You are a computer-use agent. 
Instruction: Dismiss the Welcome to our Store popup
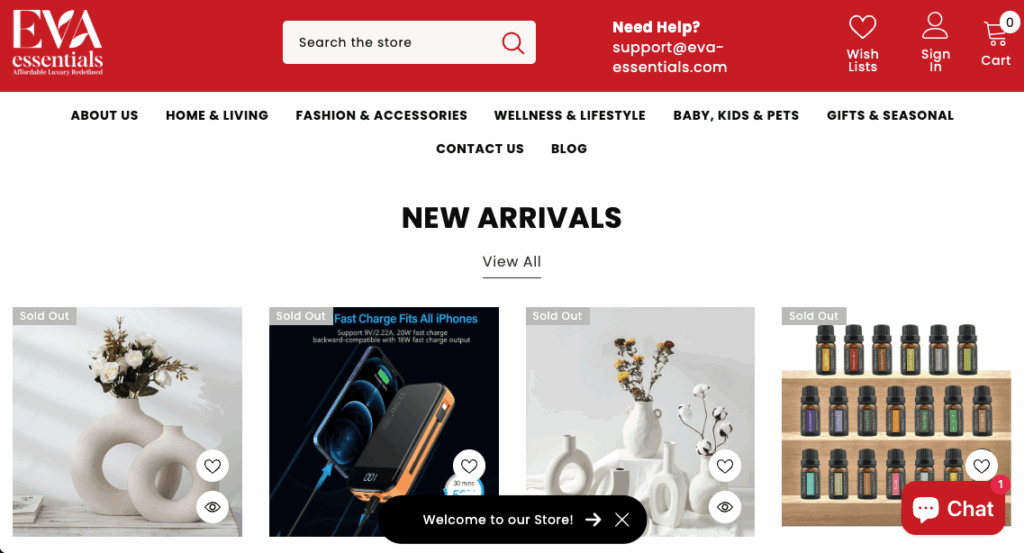(622, 520)
